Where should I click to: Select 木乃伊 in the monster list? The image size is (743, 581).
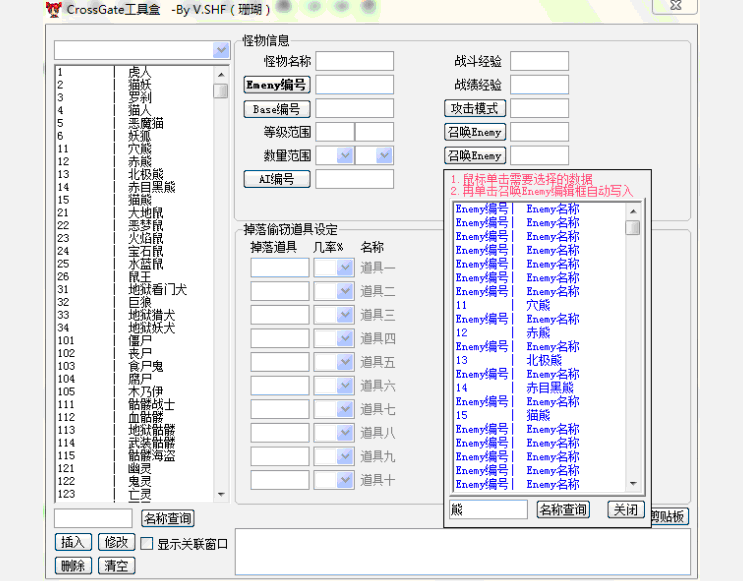pyautogui.click(x=135, y=391)
